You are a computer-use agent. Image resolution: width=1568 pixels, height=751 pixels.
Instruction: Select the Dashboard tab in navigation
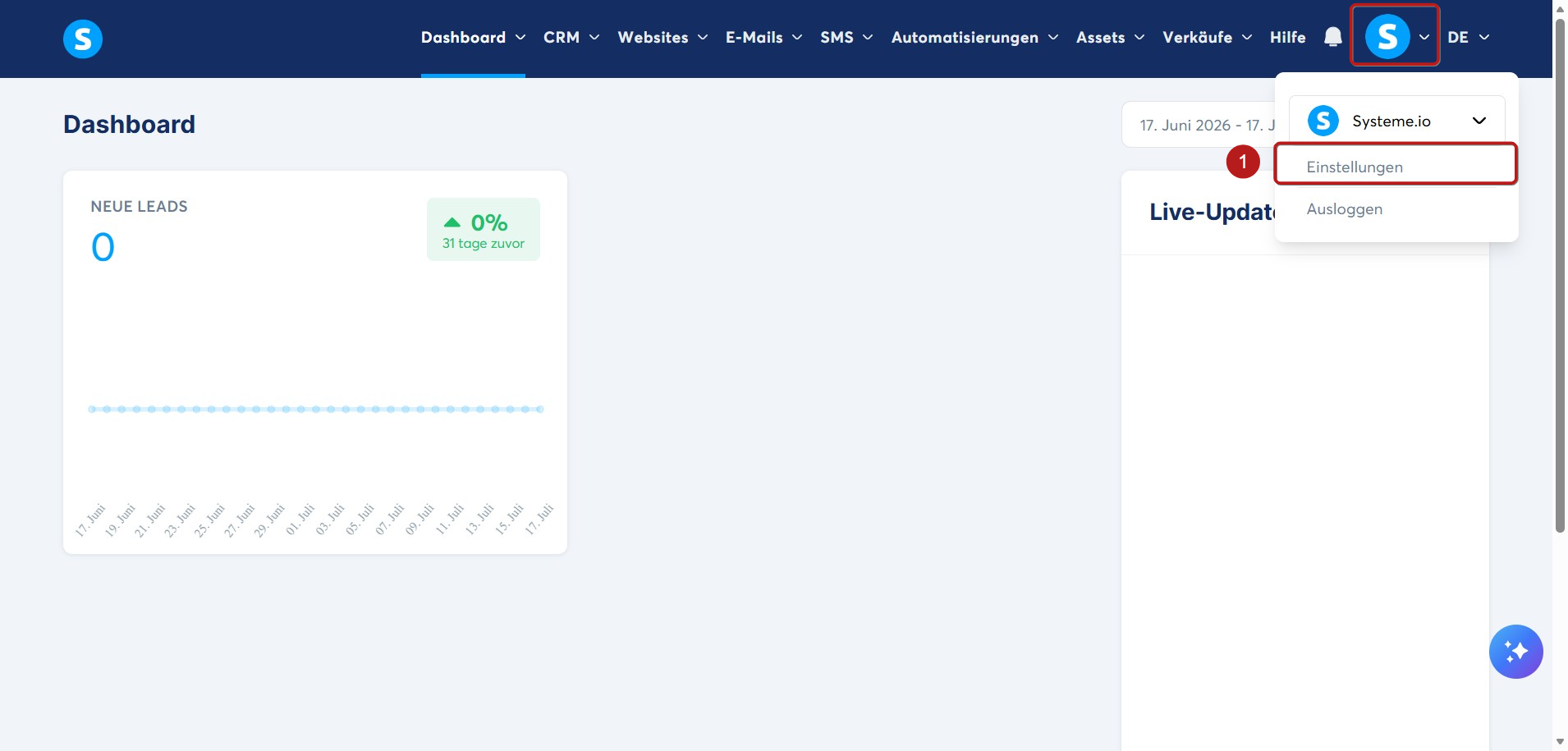473,37
